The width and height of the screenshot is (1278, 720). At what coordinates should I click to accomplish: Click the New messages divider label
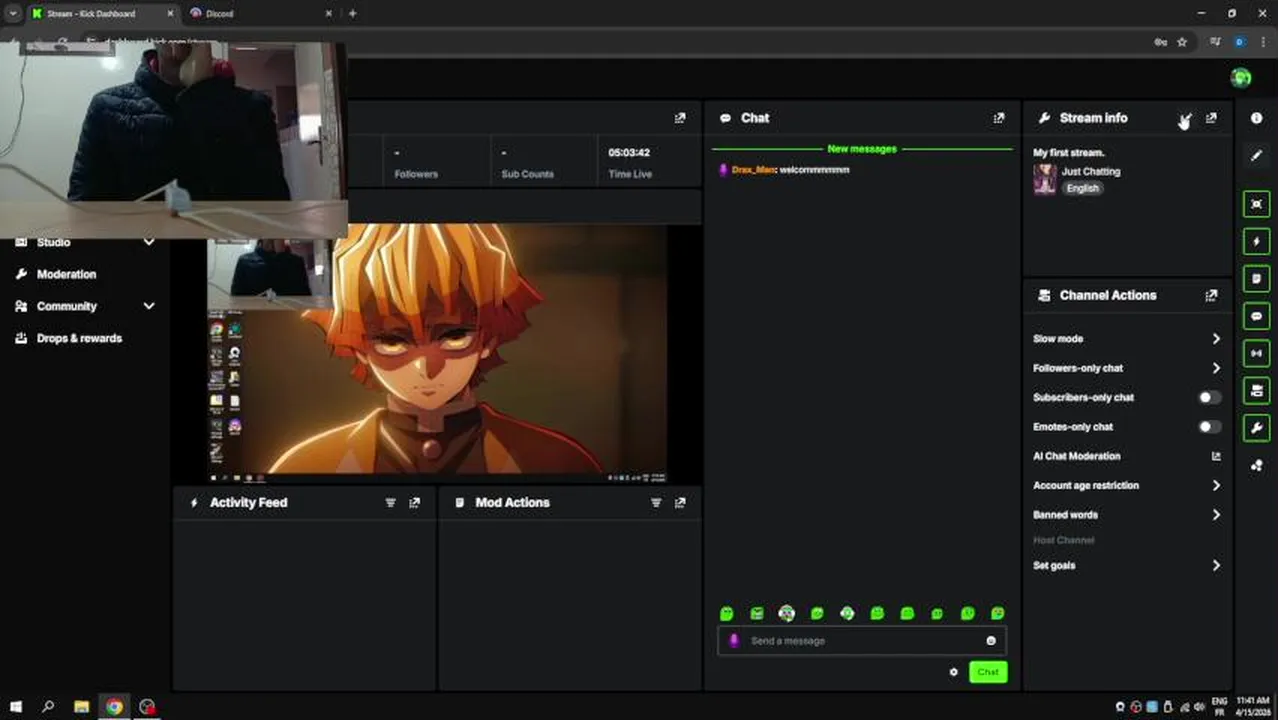point(862,149)
